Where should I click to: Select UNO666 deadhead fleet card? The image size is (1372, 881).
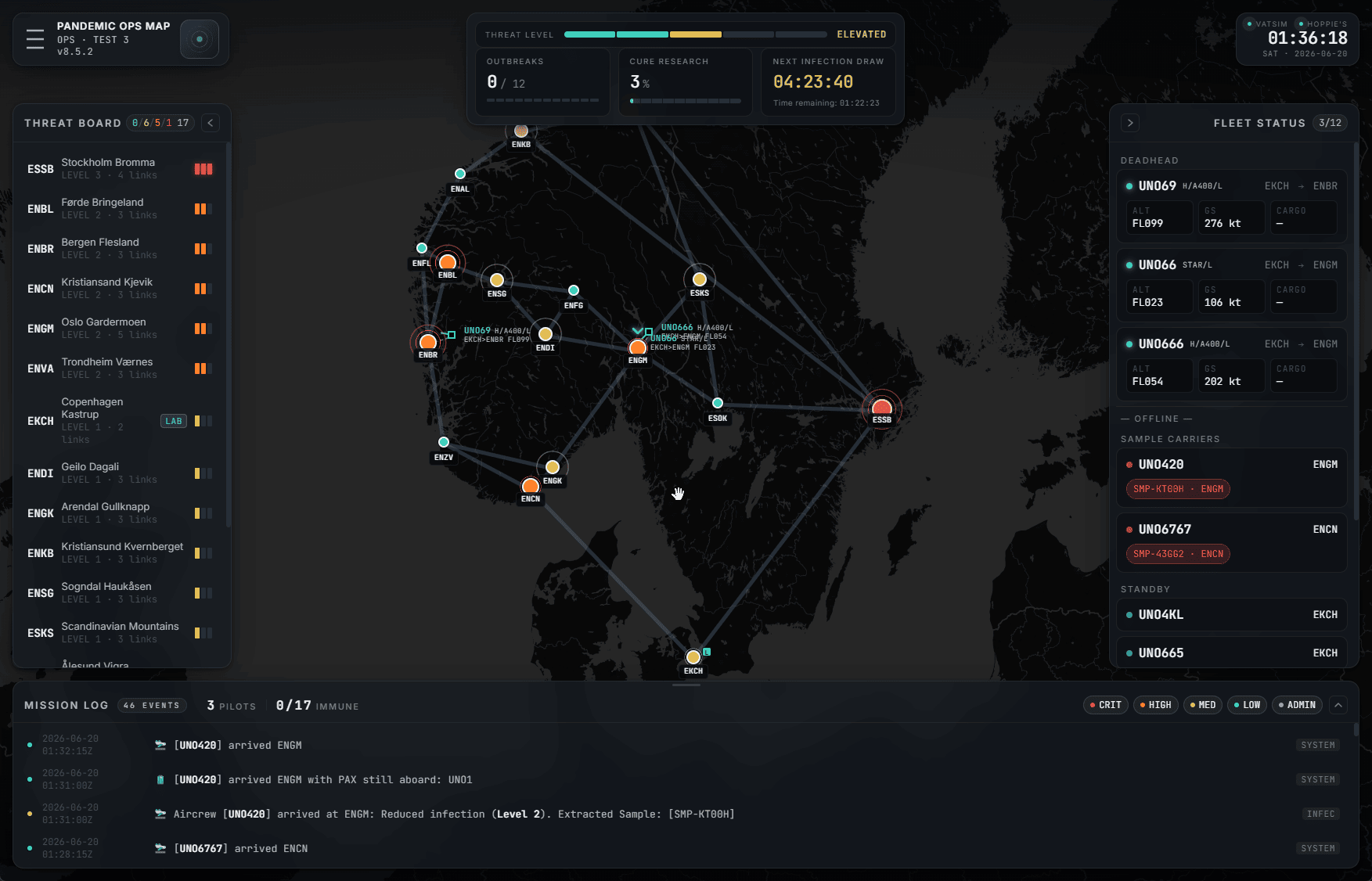click(x=1232, y=365)
